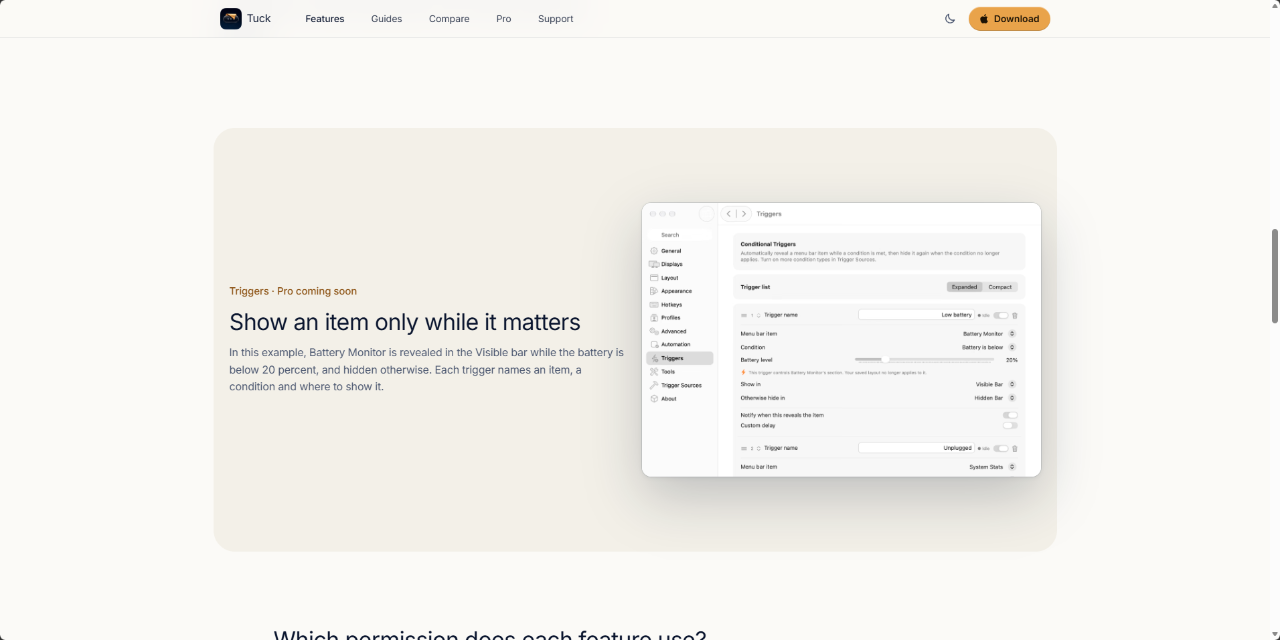This screenshot has width=1280, height=640.
Task: Click the idle status label of Low battery
Action: point(984,315)
